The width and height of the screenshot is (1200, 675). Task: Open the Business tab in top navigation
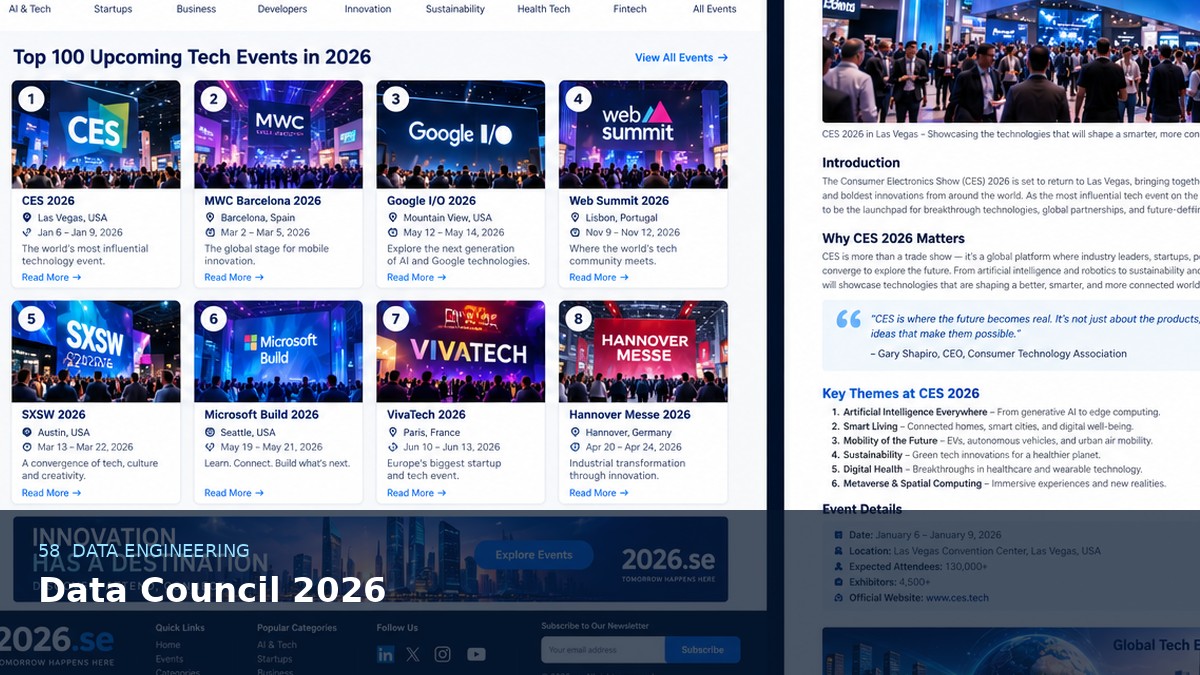[196, 9]
